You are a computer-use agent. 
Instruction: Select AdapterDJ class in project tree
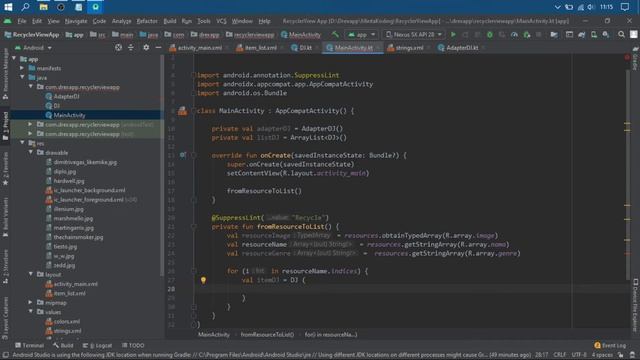click(66, 96)
